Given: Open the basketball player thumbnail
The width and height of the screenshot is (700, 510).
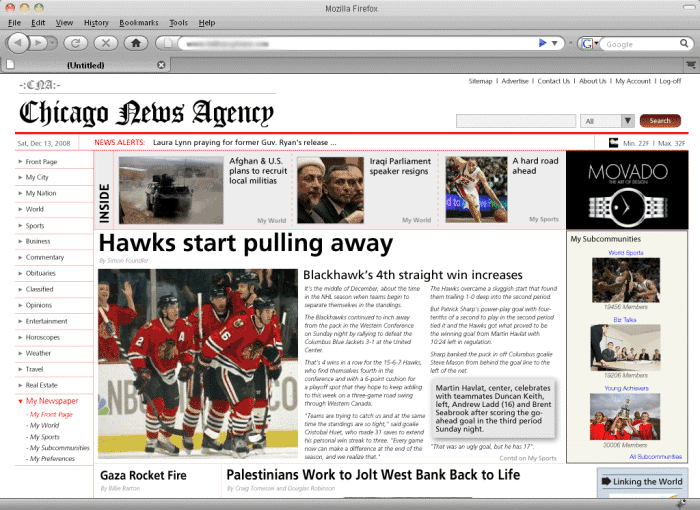Looking at the screenshot, I should pos(476,189).
